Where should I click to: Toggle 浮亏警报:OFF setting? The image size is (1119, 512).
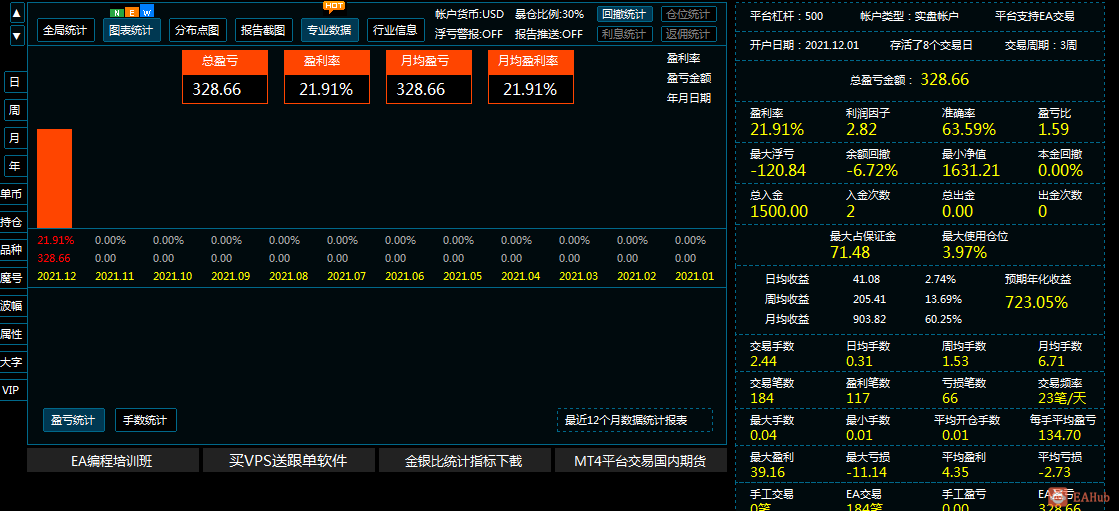point(467,34)
